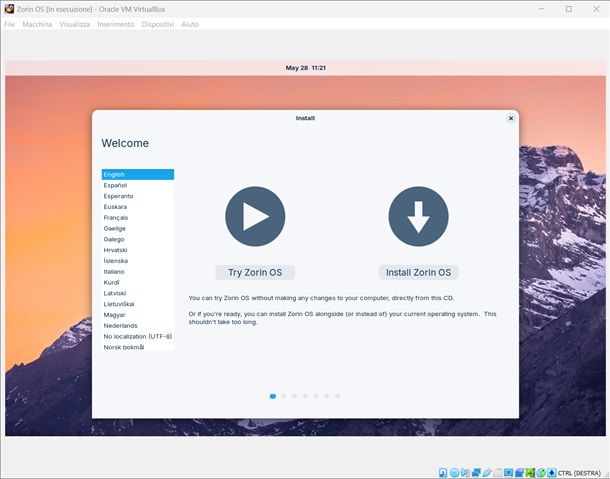Select Español in the language list
Screen dimensions: 610x479
click(138, 185)
